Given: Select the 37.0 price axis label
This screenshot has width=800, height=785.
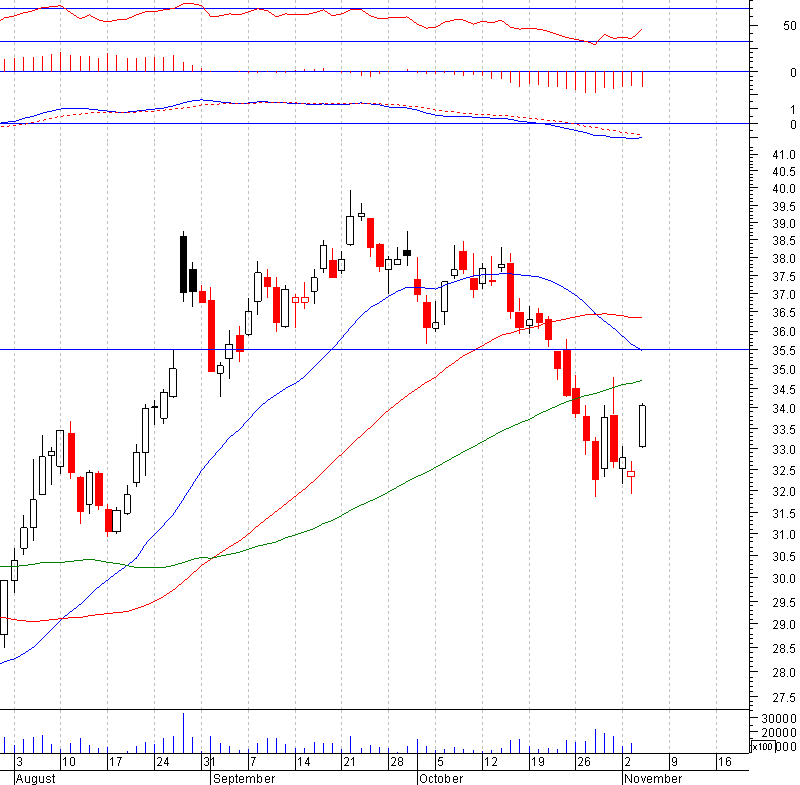Looking at the screenshot, I should 784,295.
